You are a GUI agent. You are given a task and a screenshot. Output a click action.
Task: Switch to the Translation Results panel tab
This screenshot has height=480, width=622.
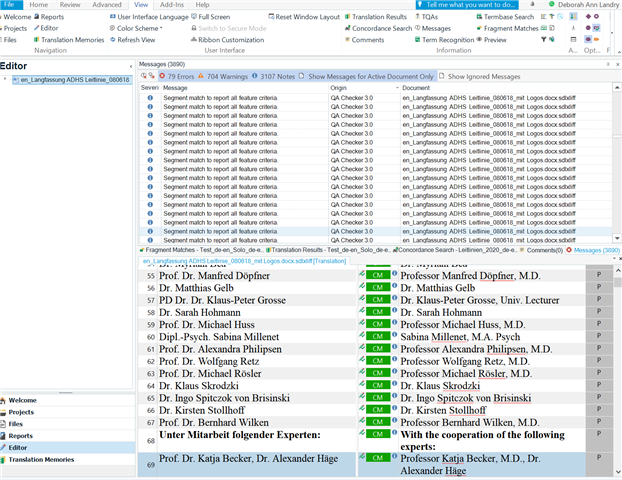click(328, 250)
